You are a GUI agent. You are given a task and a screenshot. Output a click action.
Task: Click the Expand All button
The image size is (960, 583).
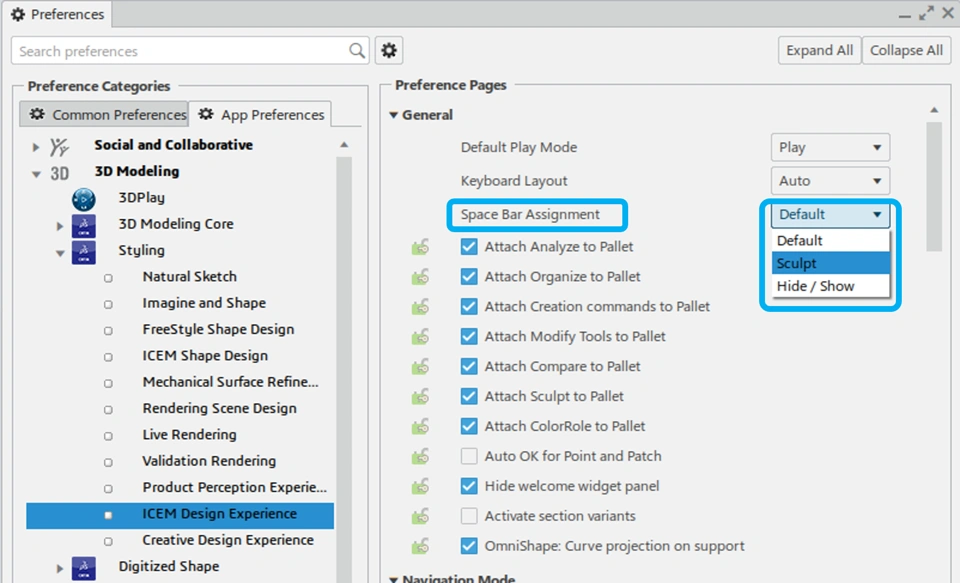pos(819,51)
